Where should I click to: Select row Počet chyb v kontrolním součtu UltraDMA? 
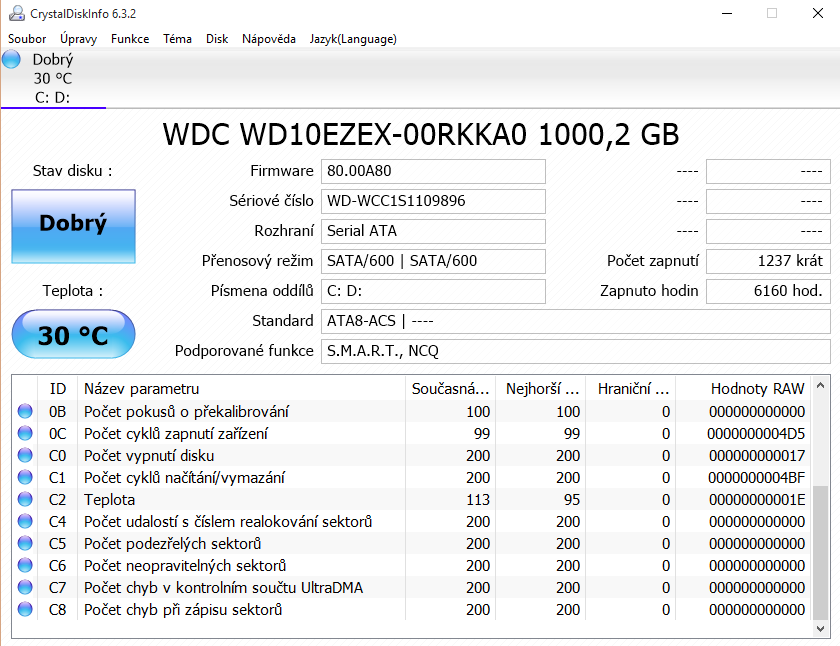[223, 587]
